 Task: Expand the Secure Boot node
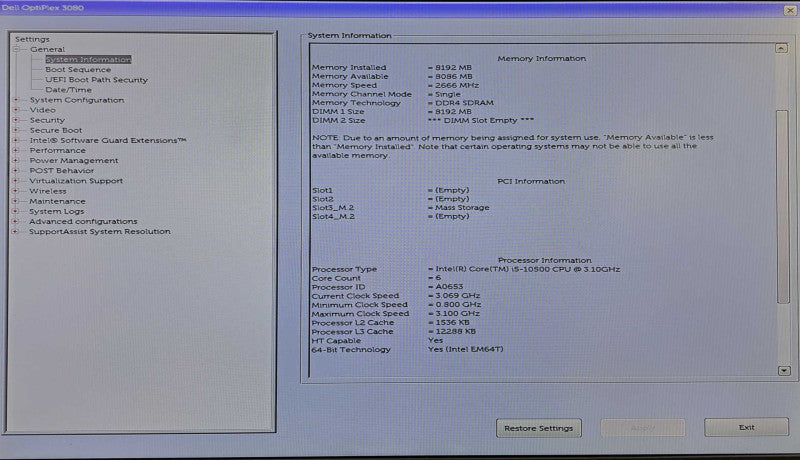click(x=16, y=130)
